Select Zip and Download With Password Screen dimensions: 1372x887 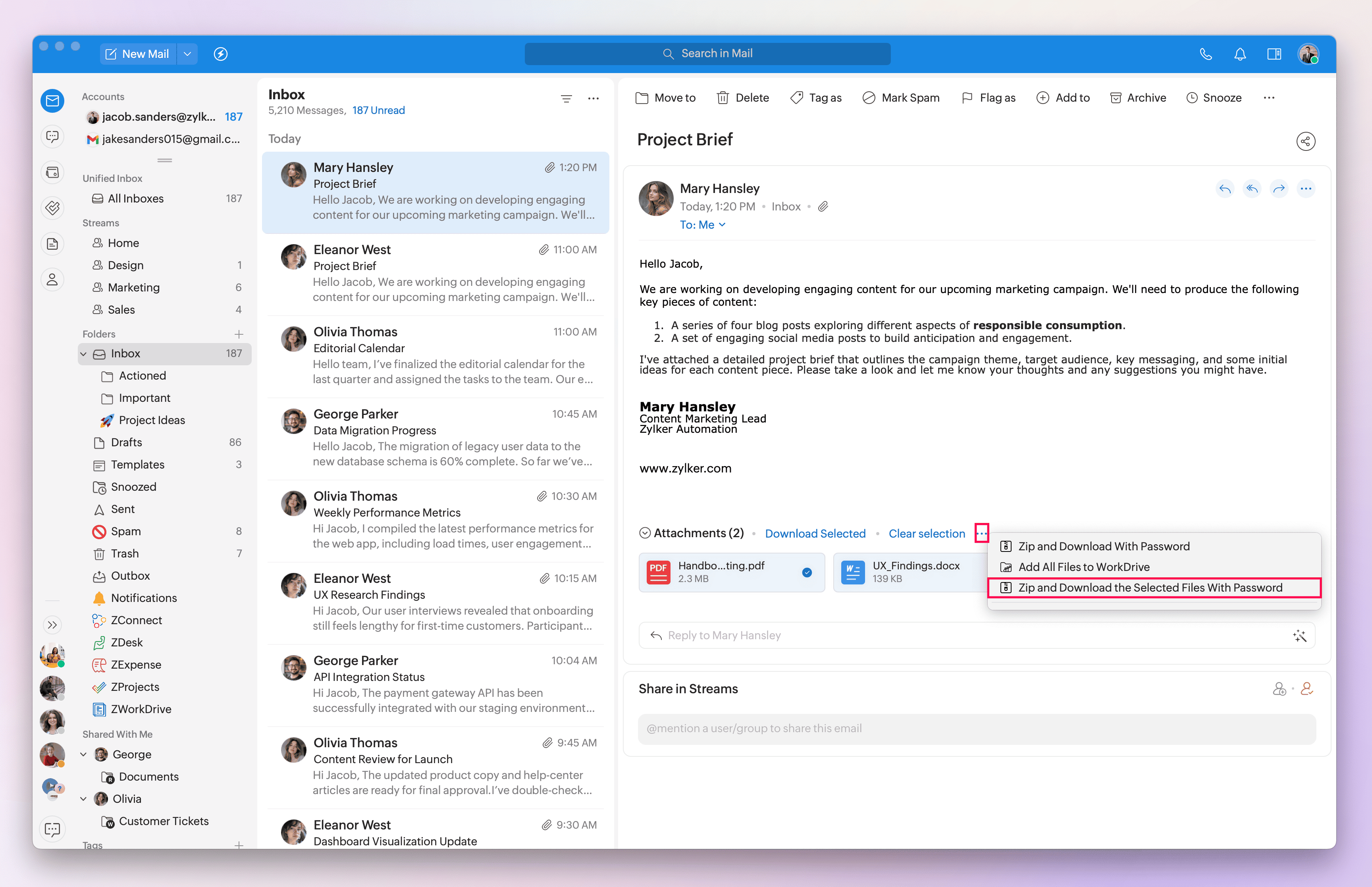[x=1103, y=546]
